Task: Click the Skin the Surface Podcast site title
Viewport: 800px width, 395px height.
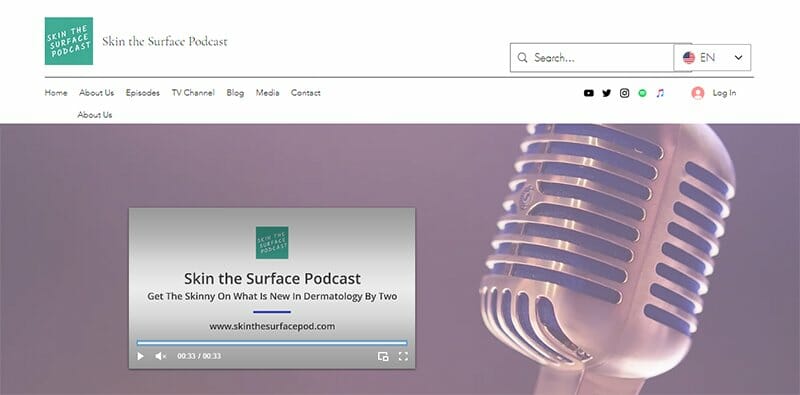Action: (x=165, y=41)
